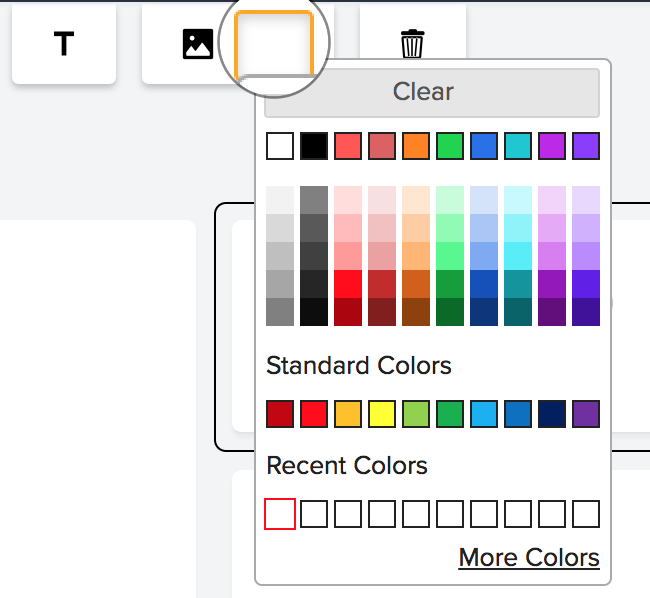Pick the burnt orange shade in the orange column
This screenshot has width=650, height=598.
pyautogui.click(x=416, y=284)
